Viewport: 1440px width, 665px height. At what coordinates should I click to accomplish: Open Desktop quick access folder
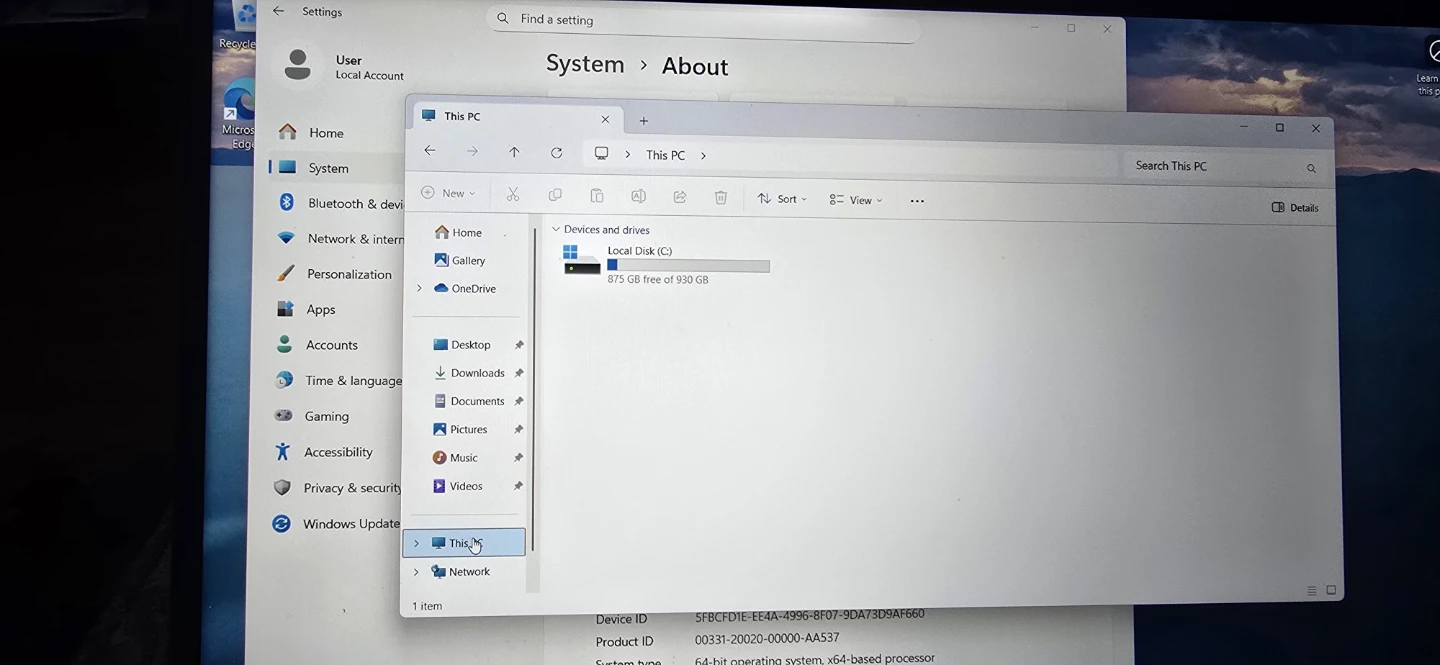tap(462, 344)
